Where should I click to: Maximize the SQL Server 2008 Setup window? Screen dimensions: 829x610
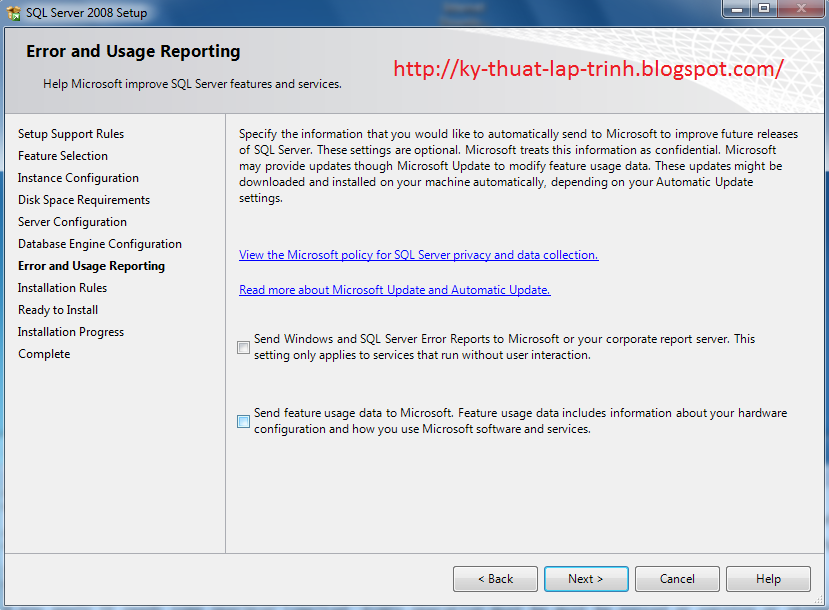763,9
